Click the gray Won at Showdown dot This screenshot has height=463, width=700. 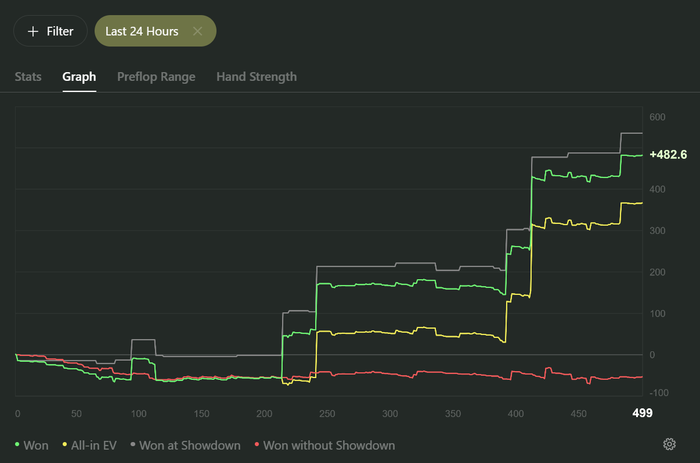click(x=134, y=445)
